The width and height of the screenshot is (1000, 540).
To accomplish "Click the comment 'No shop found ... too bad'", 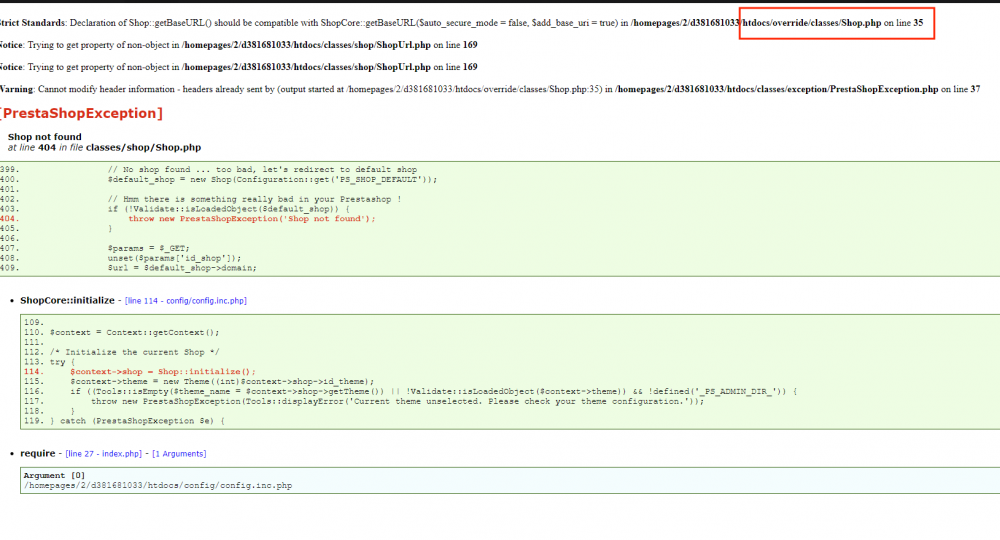I will [262, 170].
